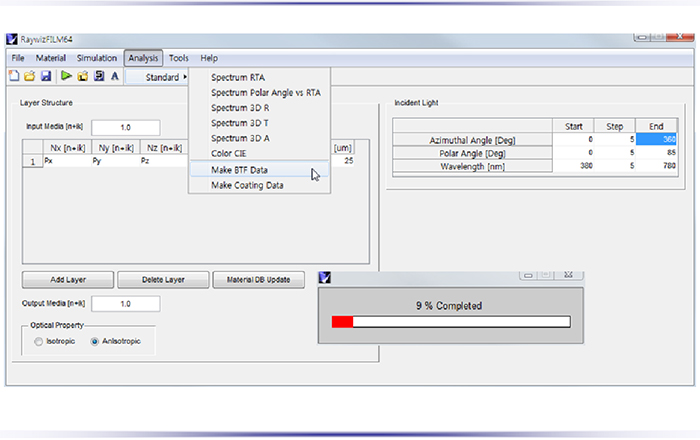
Task: Click the Save floppy disk icon
Action: coord(45,76)
